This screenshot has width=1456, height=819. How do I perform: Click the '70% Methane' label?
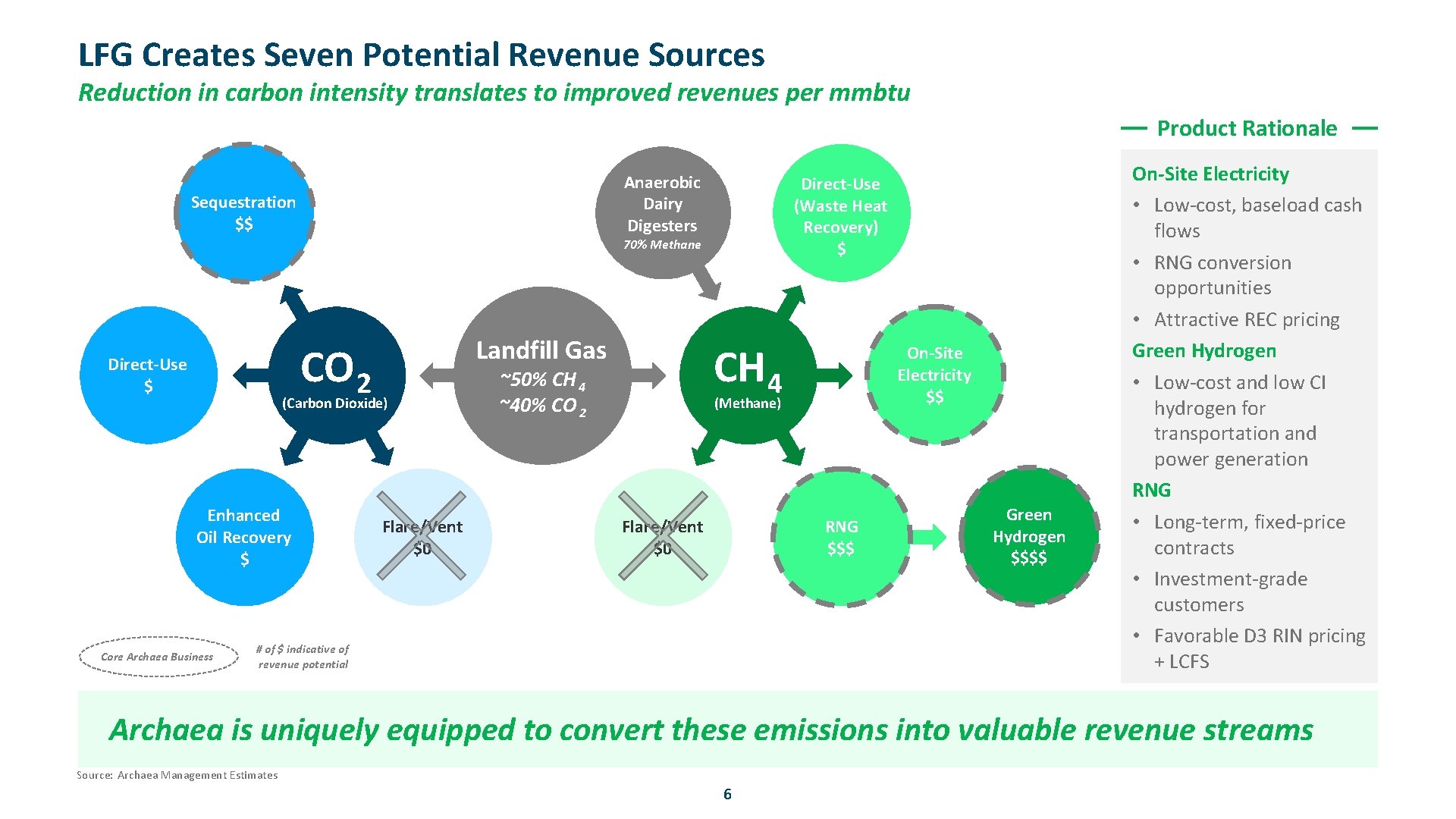tap(662, 245)
